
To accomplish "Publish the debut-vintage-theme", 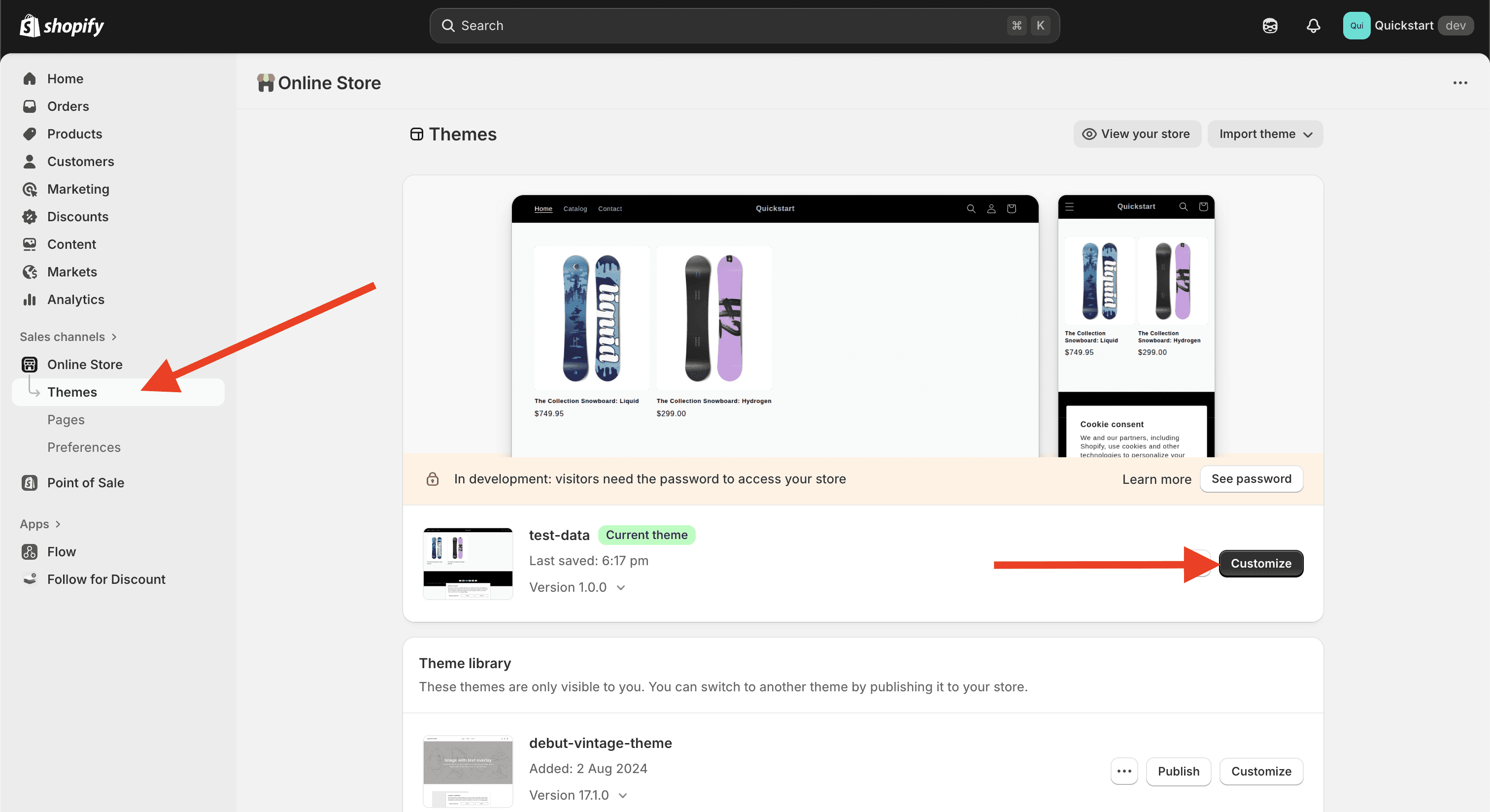I will click(1178, 771).
